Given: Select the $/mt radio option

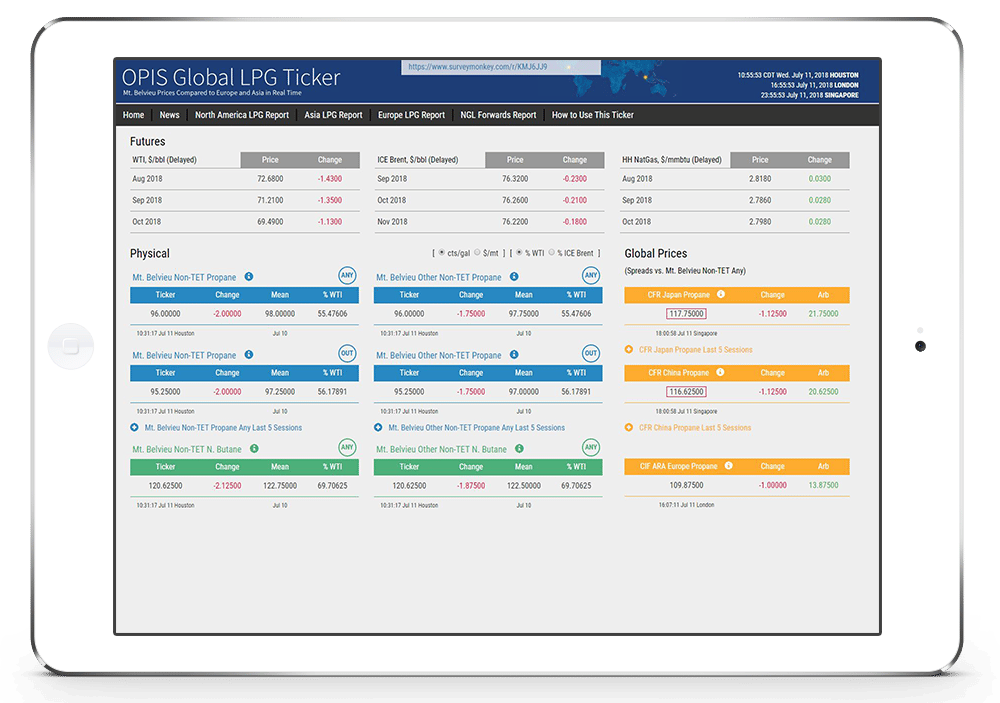Looking at the screenshot, I should pyautogui.click(x=477, y=253).
